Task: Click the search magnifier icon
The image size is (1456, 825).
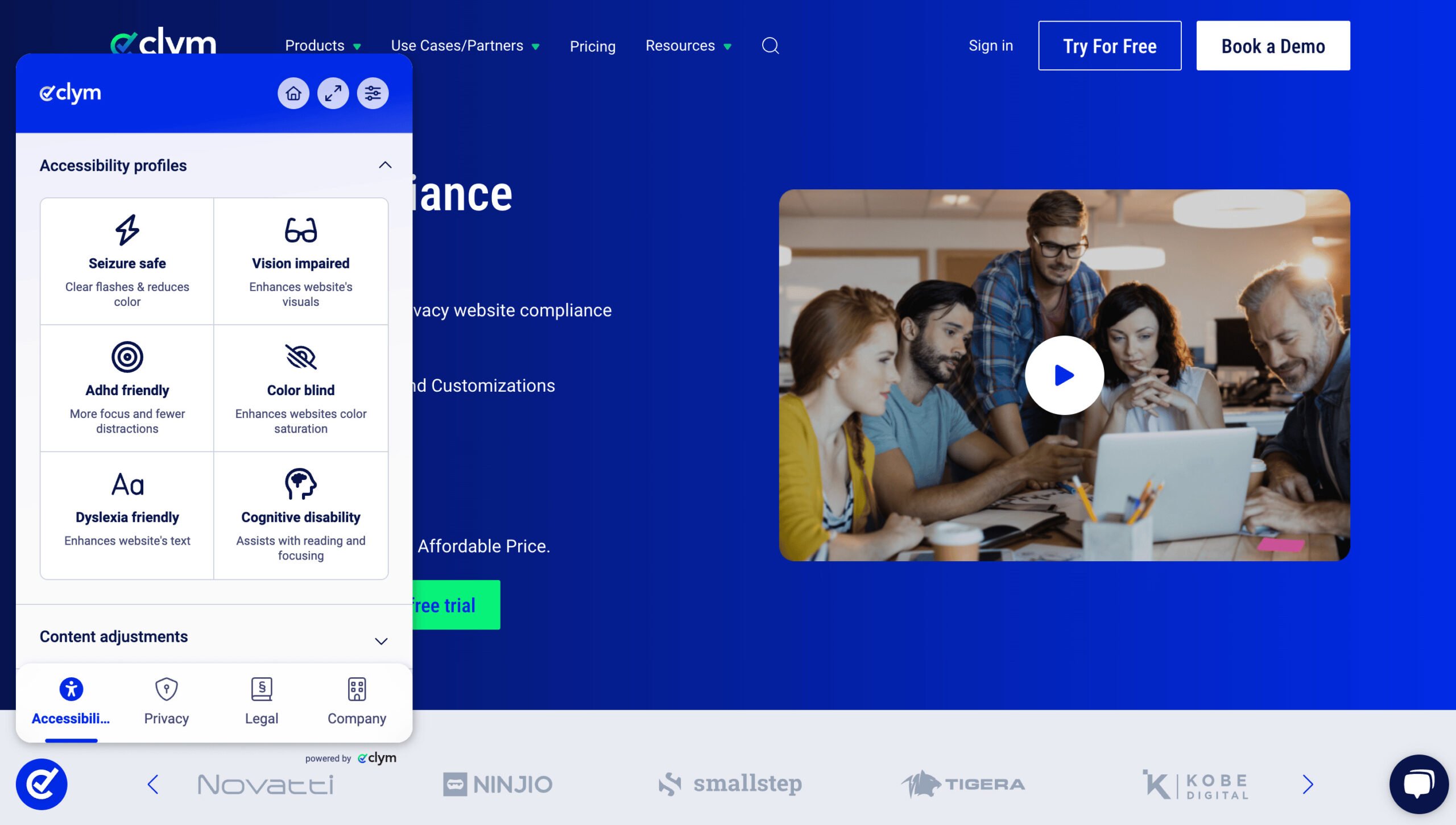Action: (770, 45)
